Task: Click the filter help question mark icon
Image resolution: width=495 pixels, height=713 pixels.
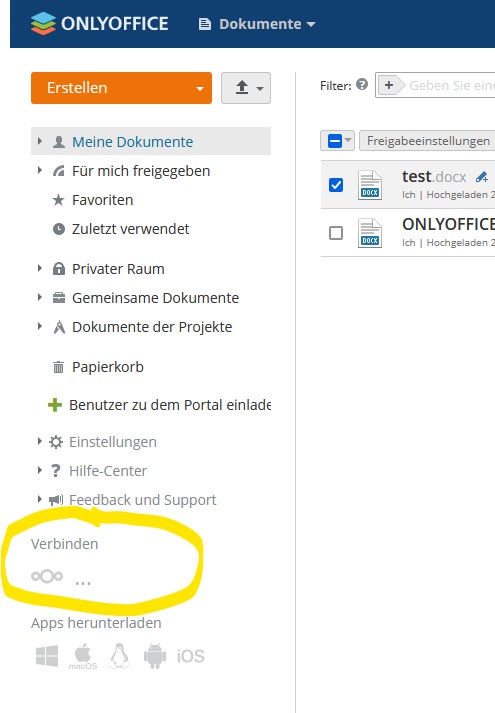Action: 362,85
